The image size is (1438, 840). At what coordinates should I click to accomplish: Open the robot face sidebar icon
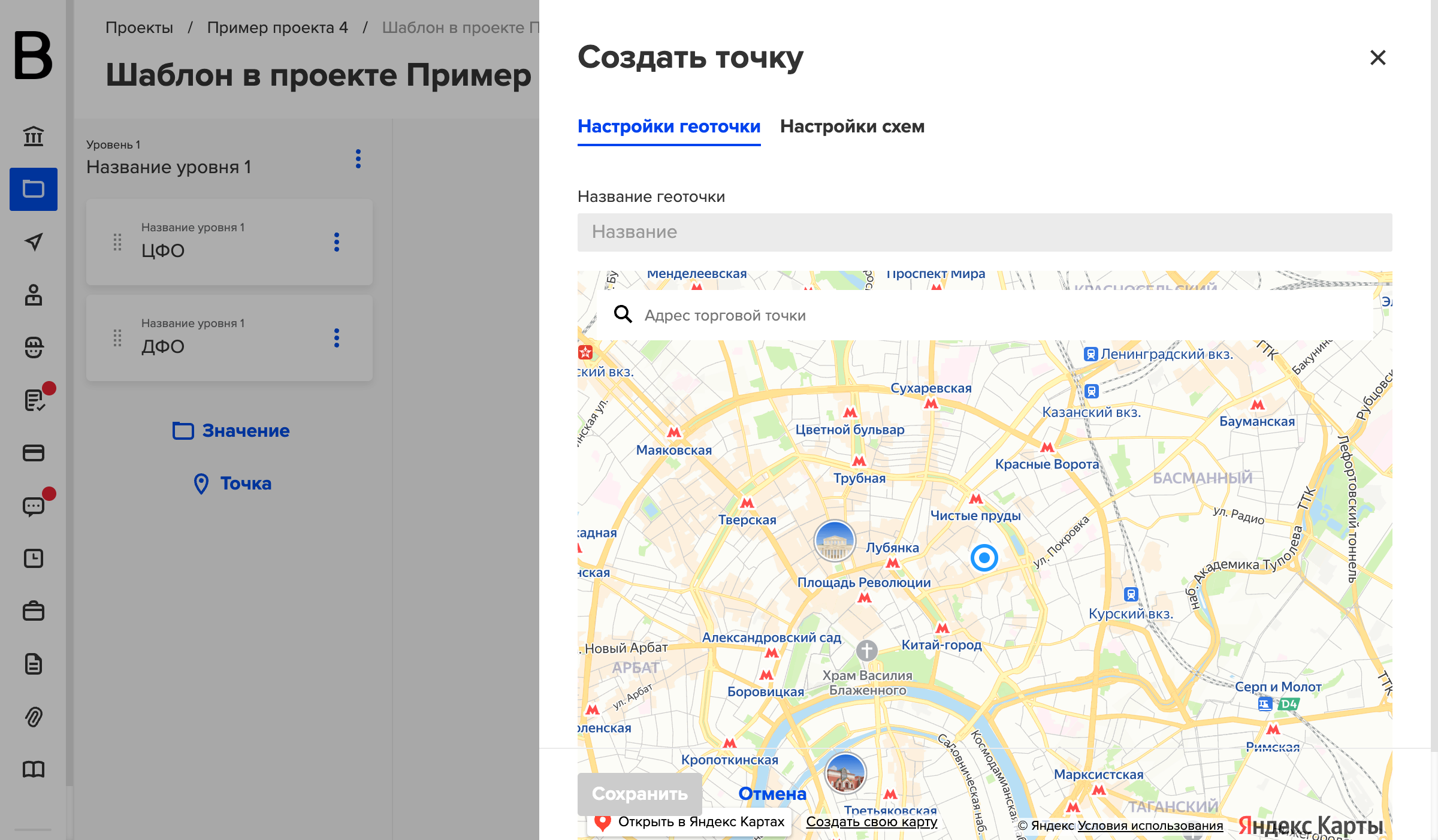coord(34,348)
